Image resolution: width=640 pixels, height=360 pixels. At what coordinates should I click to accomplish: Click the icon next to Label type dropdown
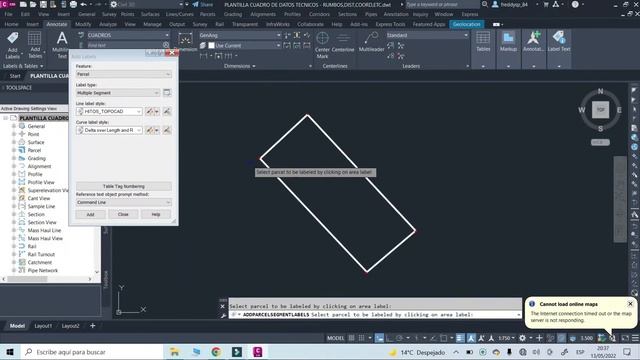[x=167, y=93]
